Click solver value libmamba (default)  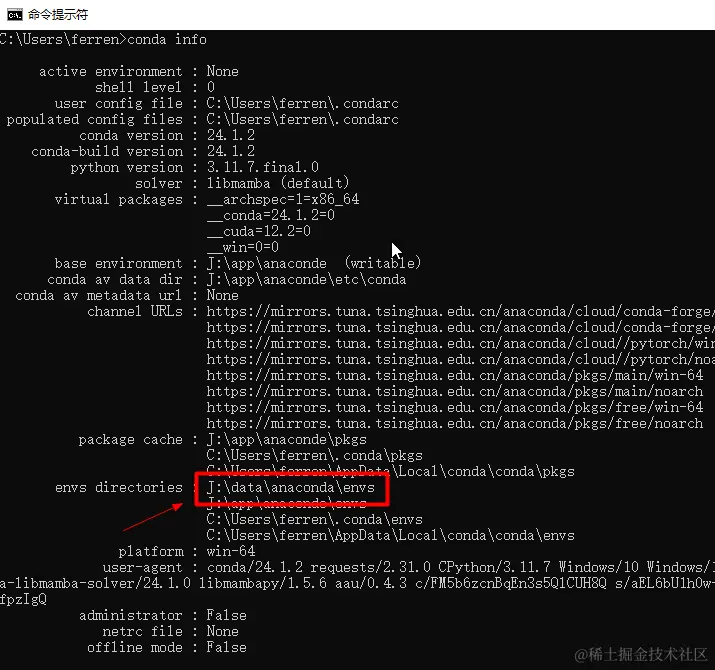click(278, 183)
